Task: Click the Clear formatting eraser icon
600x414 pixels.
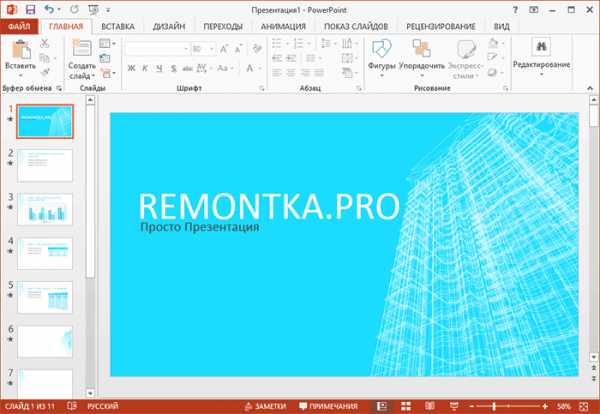Action: click(257, 49)
